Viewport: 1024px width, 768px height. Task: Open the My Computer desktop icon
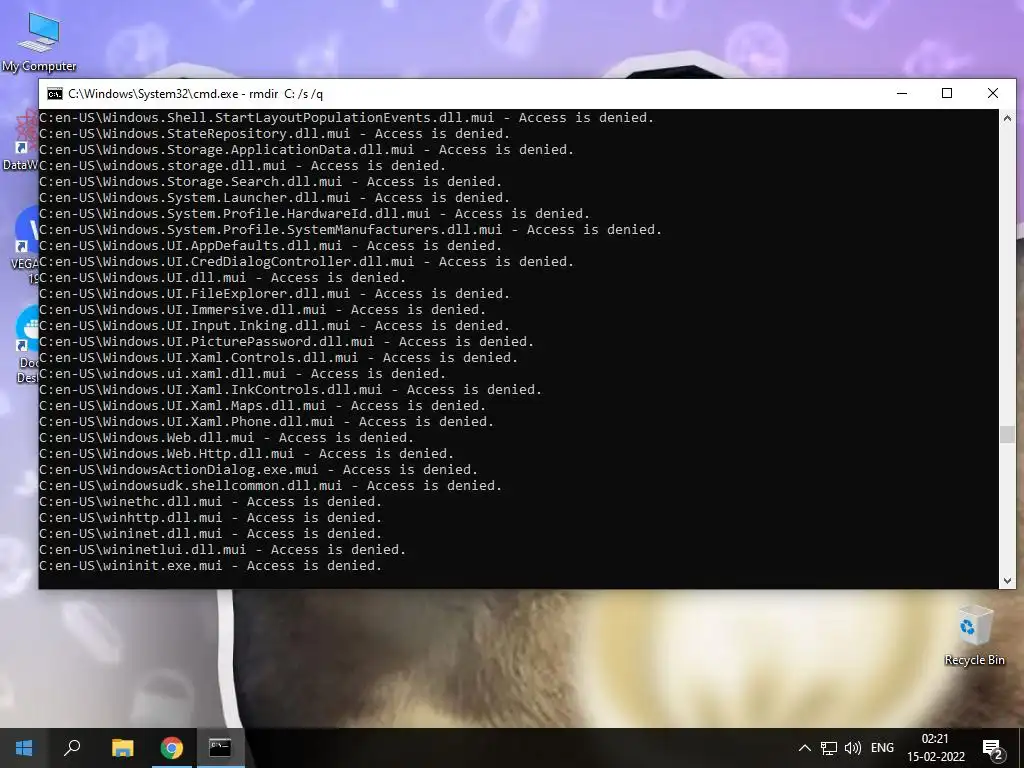(39, 41)
